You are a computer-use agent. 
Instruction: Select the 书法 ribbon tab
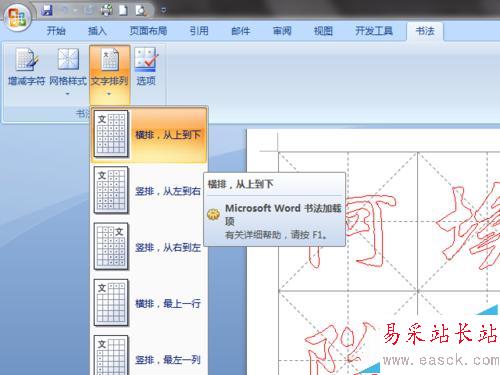[x=425, y=31]
